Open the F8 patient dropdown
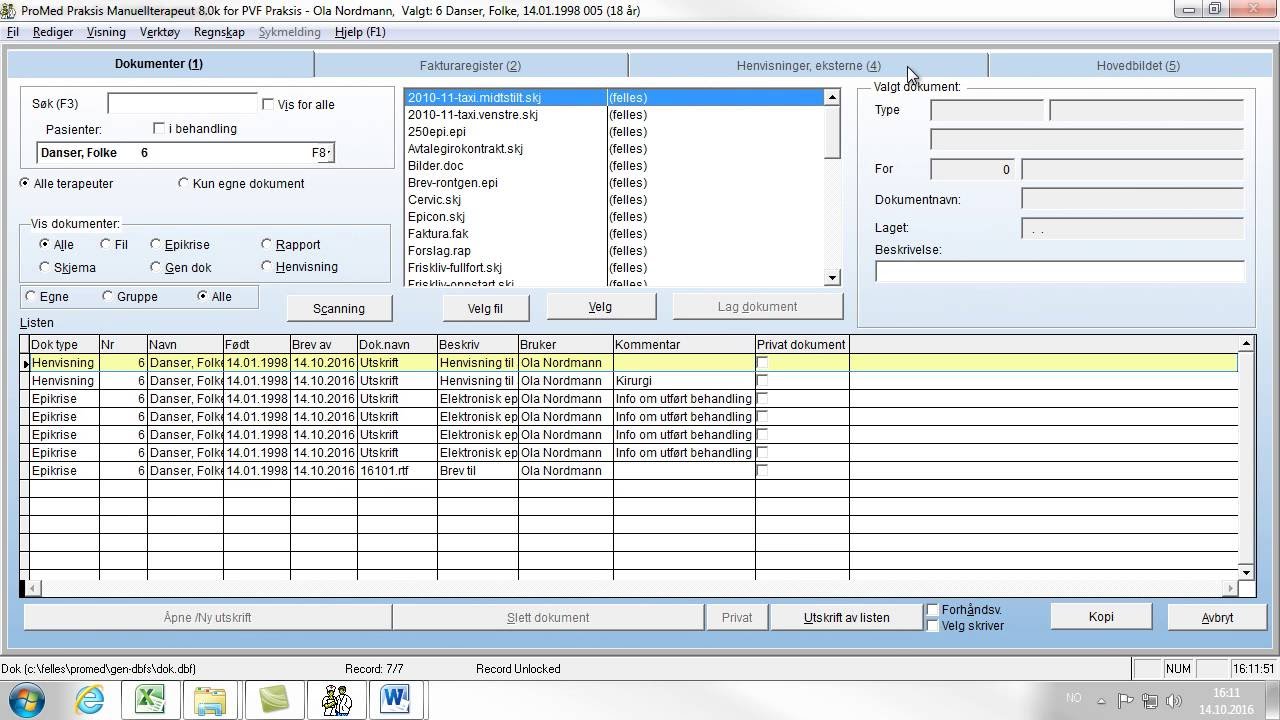The width and height of the screenshot is (1280, 720). 321,153
